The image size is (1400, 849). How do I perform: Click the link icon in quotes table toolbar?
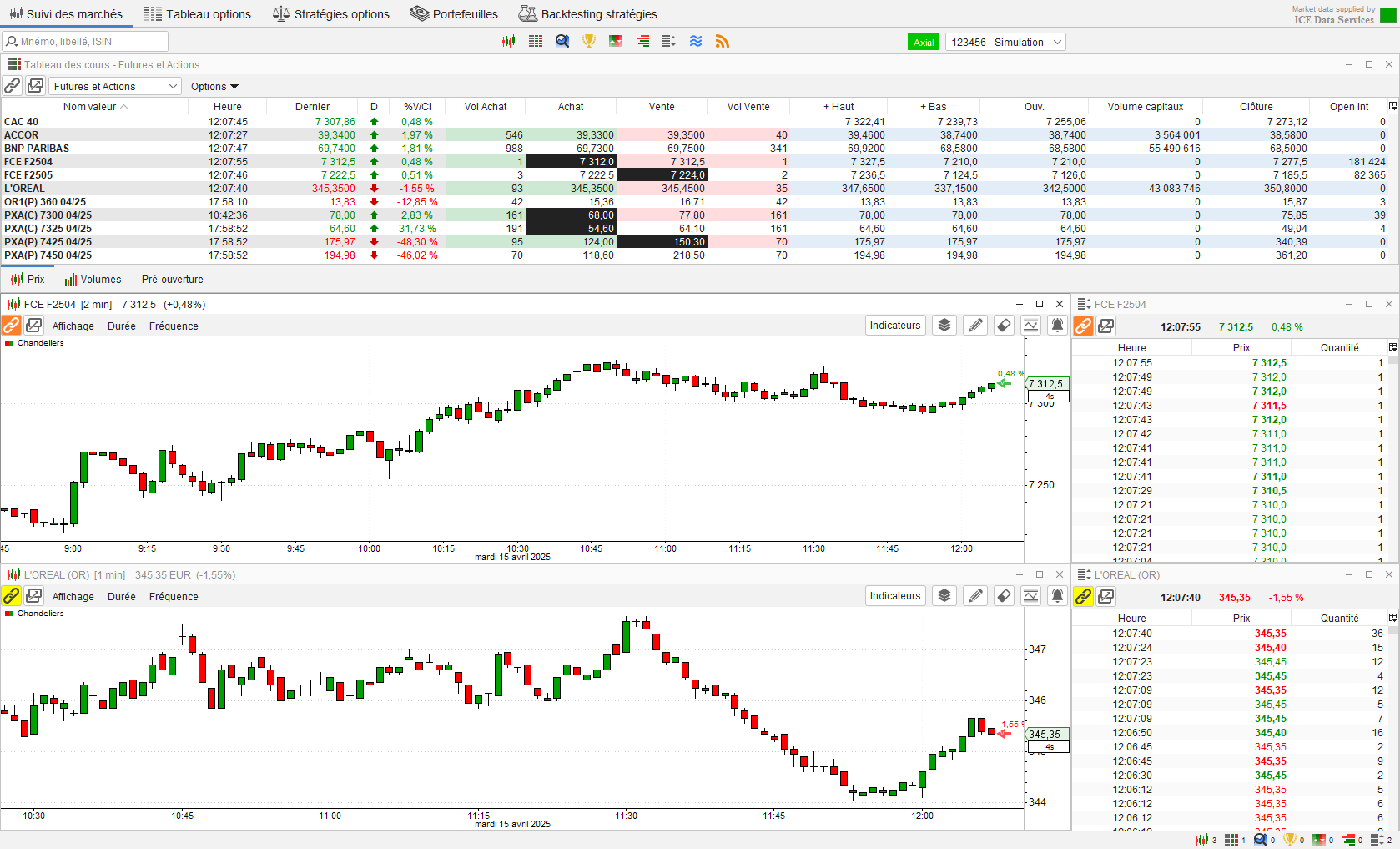pyautogui.click(x=12, y=86)
